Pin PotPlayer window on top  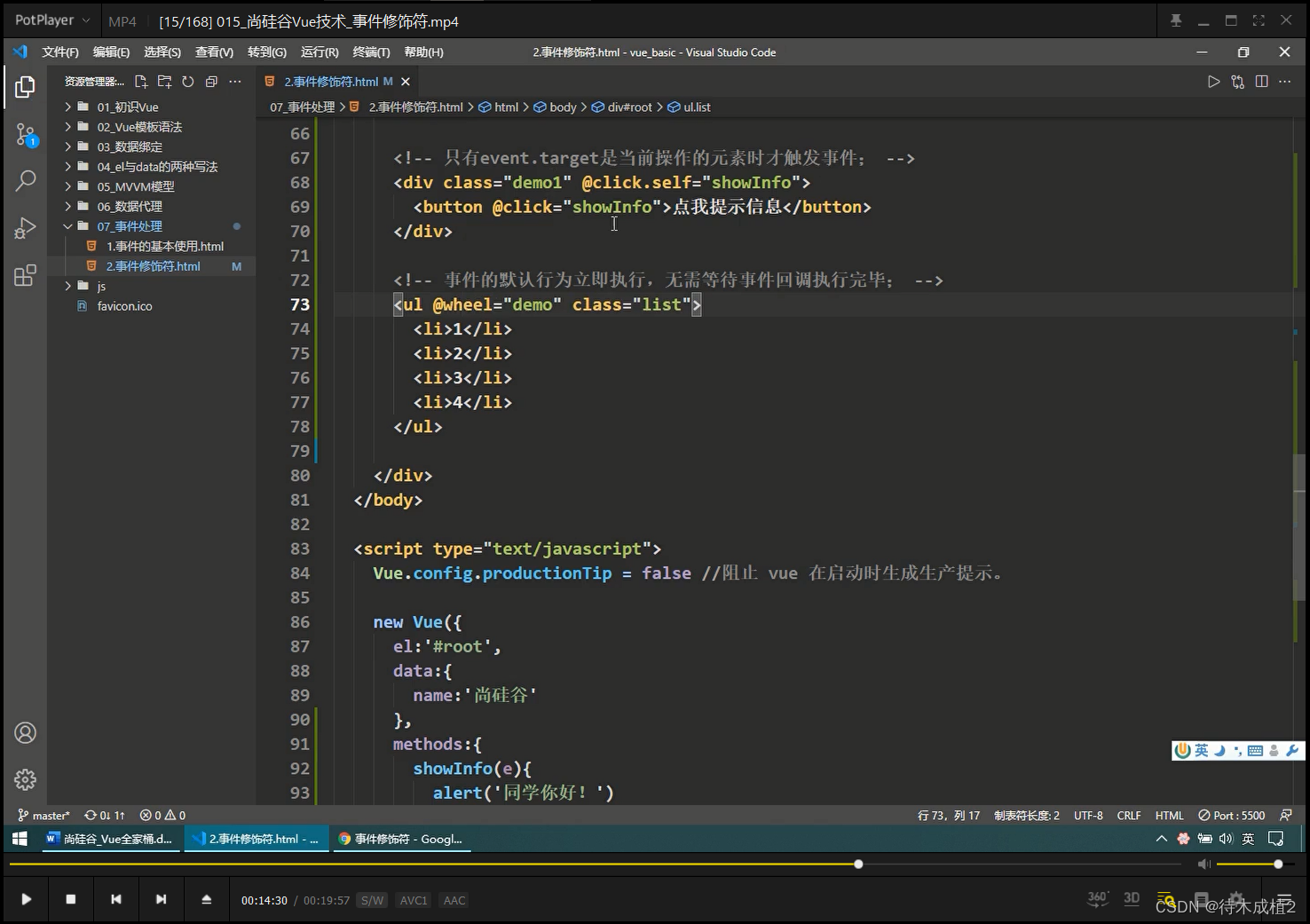(x=1176, y=20)
